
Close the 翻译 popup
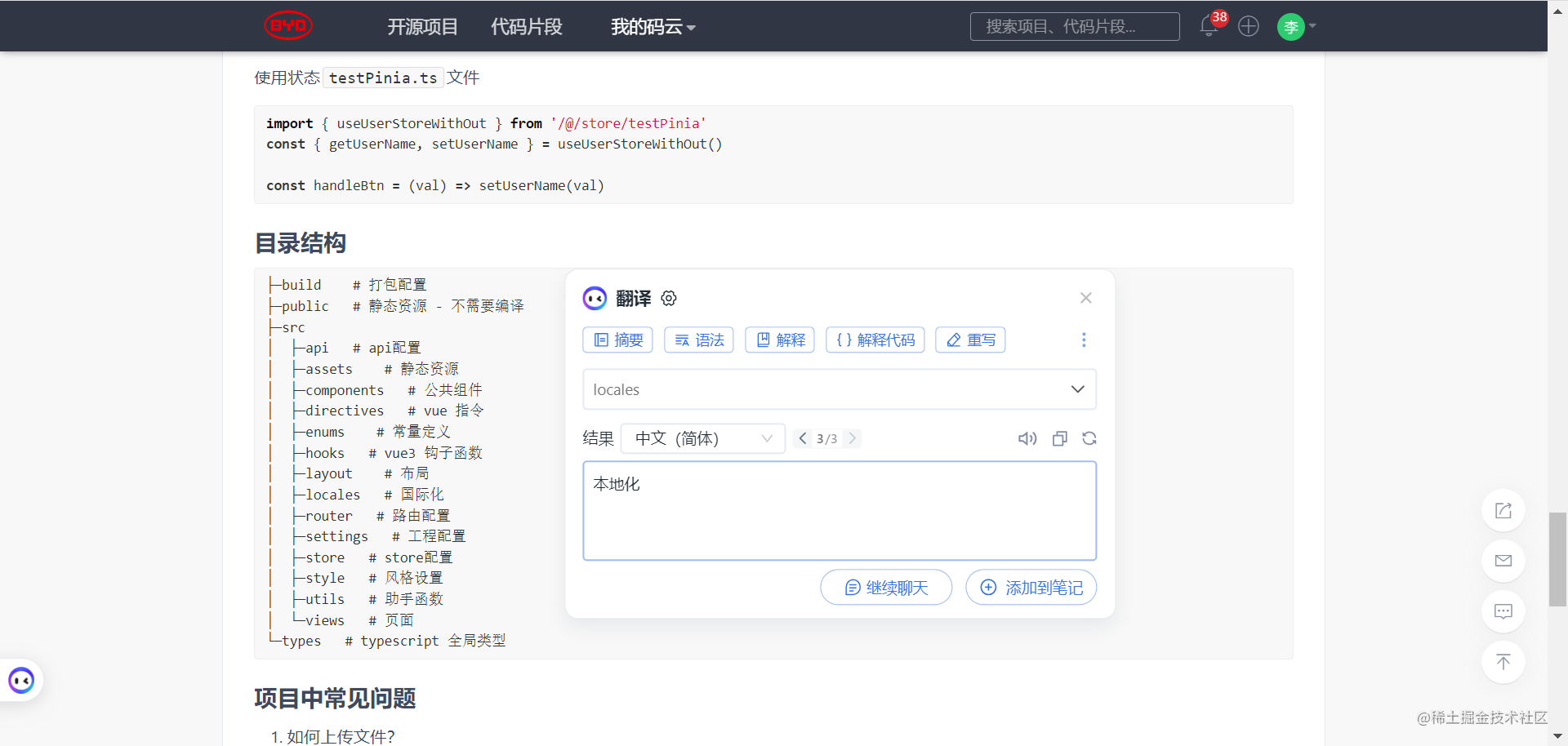[x=1086, y=298]
